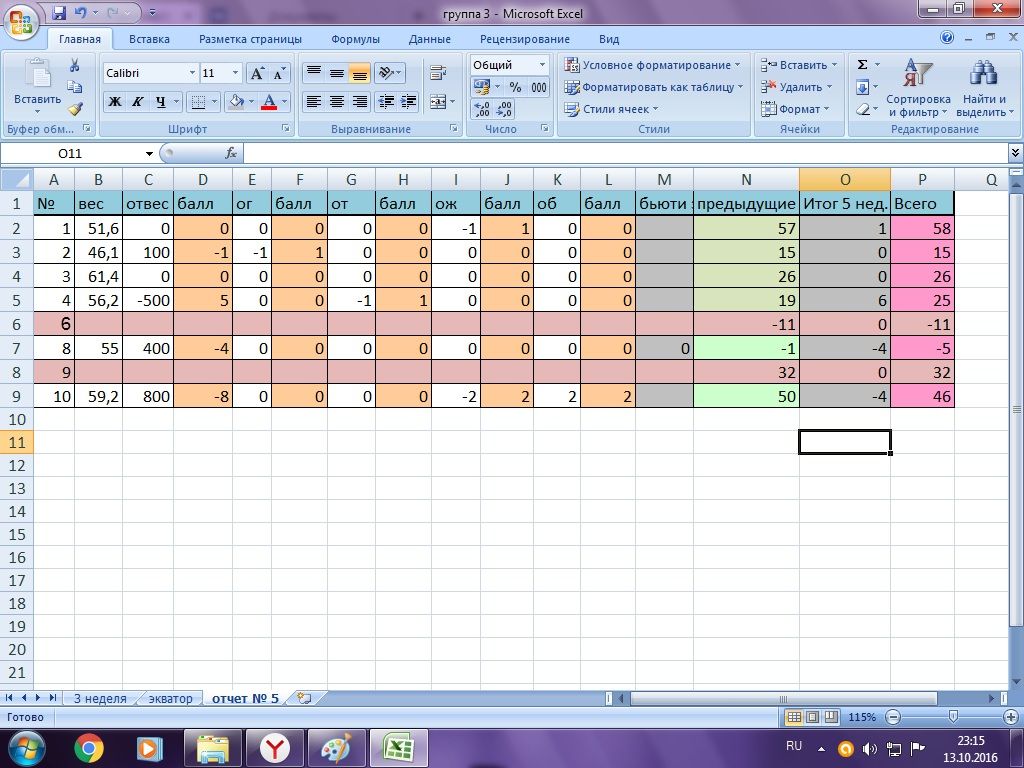Click the Increase Font Size icon
The width and height of the screenshot is (1024, 768).
257,73
